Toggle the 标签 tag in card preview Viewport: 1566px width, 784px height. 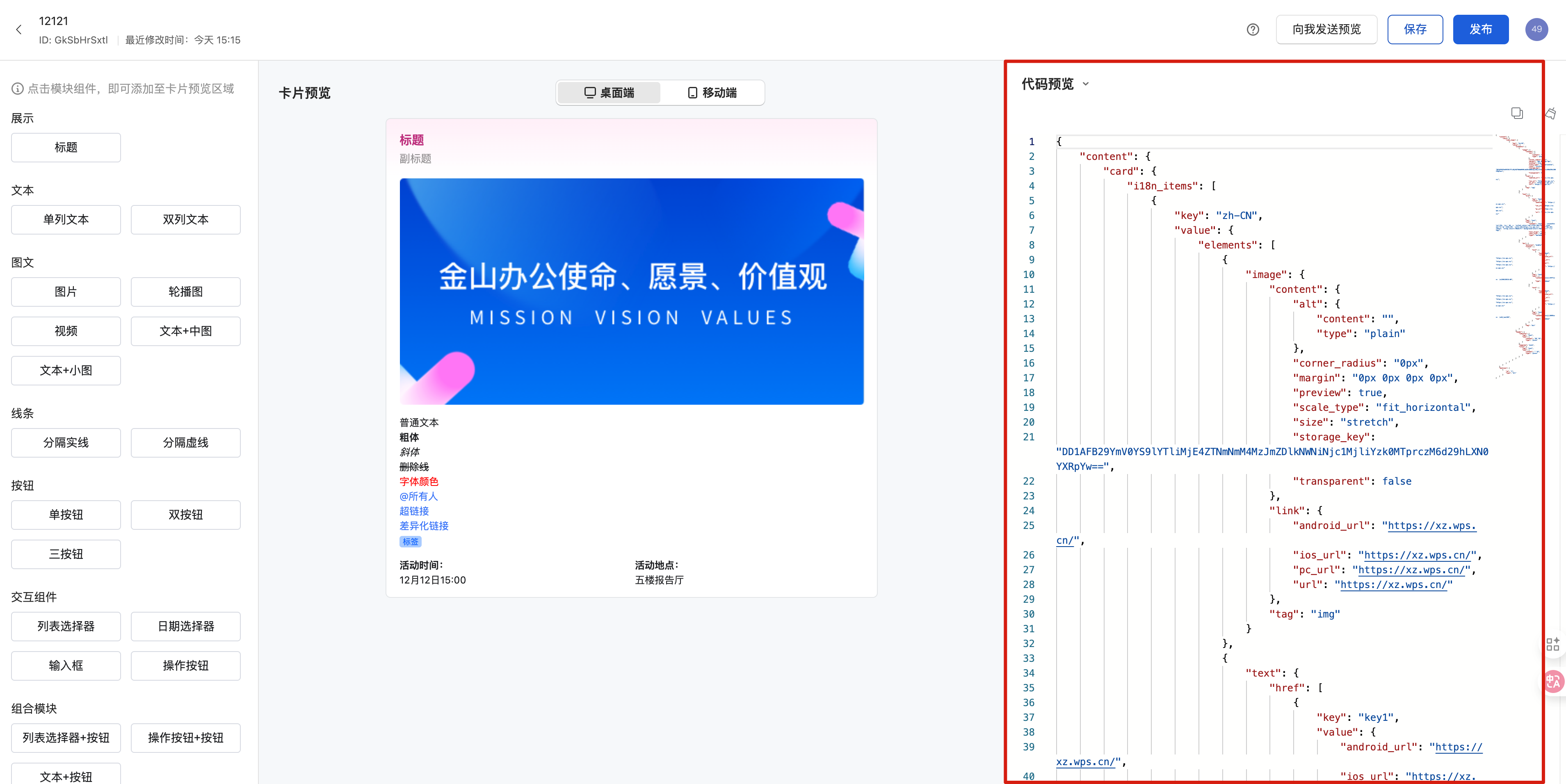coord(410,542)
